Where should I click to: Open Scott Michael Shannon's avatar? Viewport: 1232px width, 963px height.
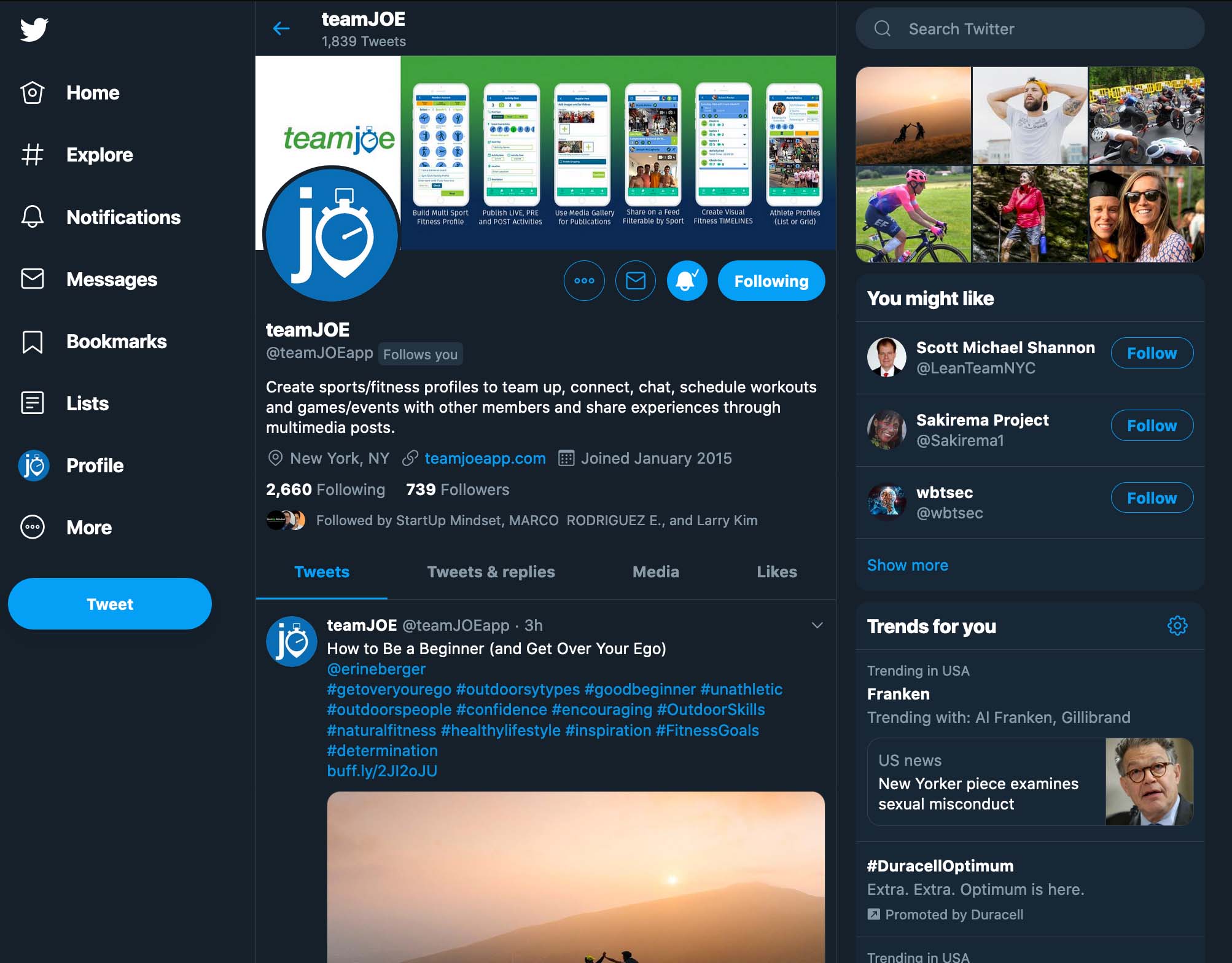[887, 357]
